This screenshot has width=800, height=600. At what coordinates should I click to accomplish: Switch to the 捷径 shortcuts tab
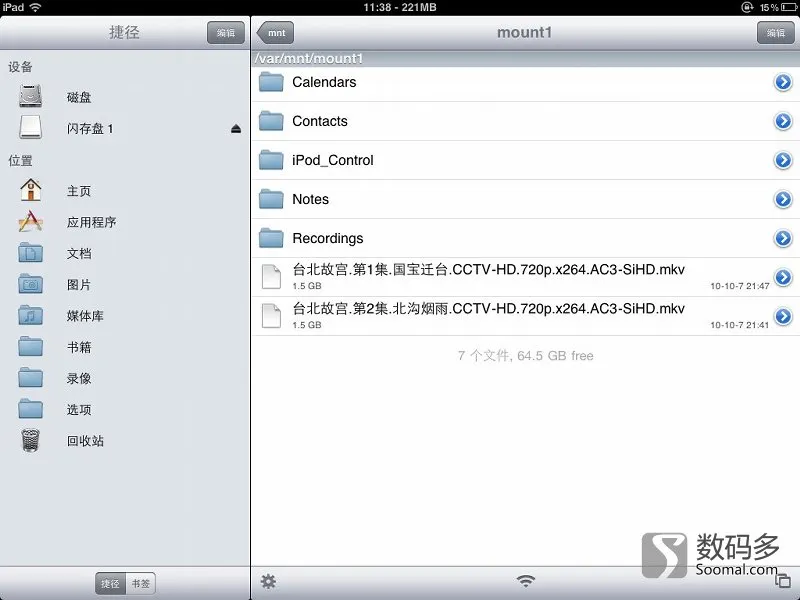point(110,583)
